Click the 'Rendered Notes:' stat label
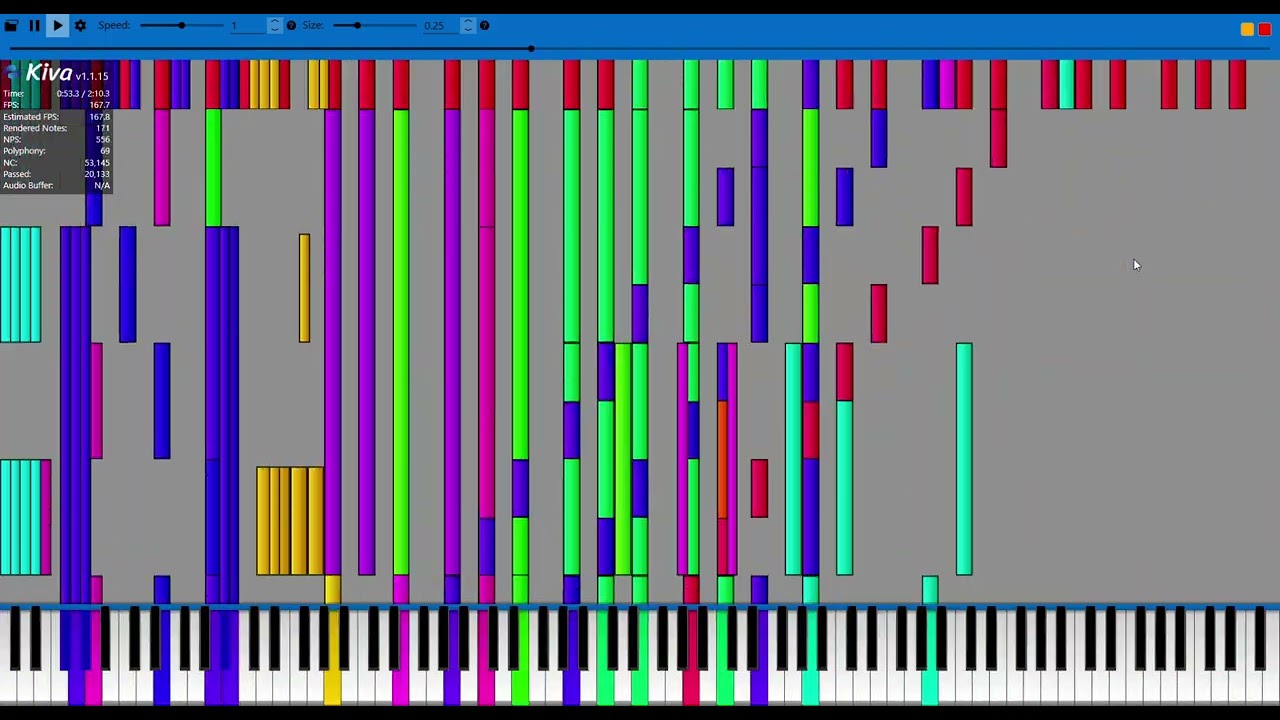Viewport: 1280px width, 720px height. coord(35,128)
